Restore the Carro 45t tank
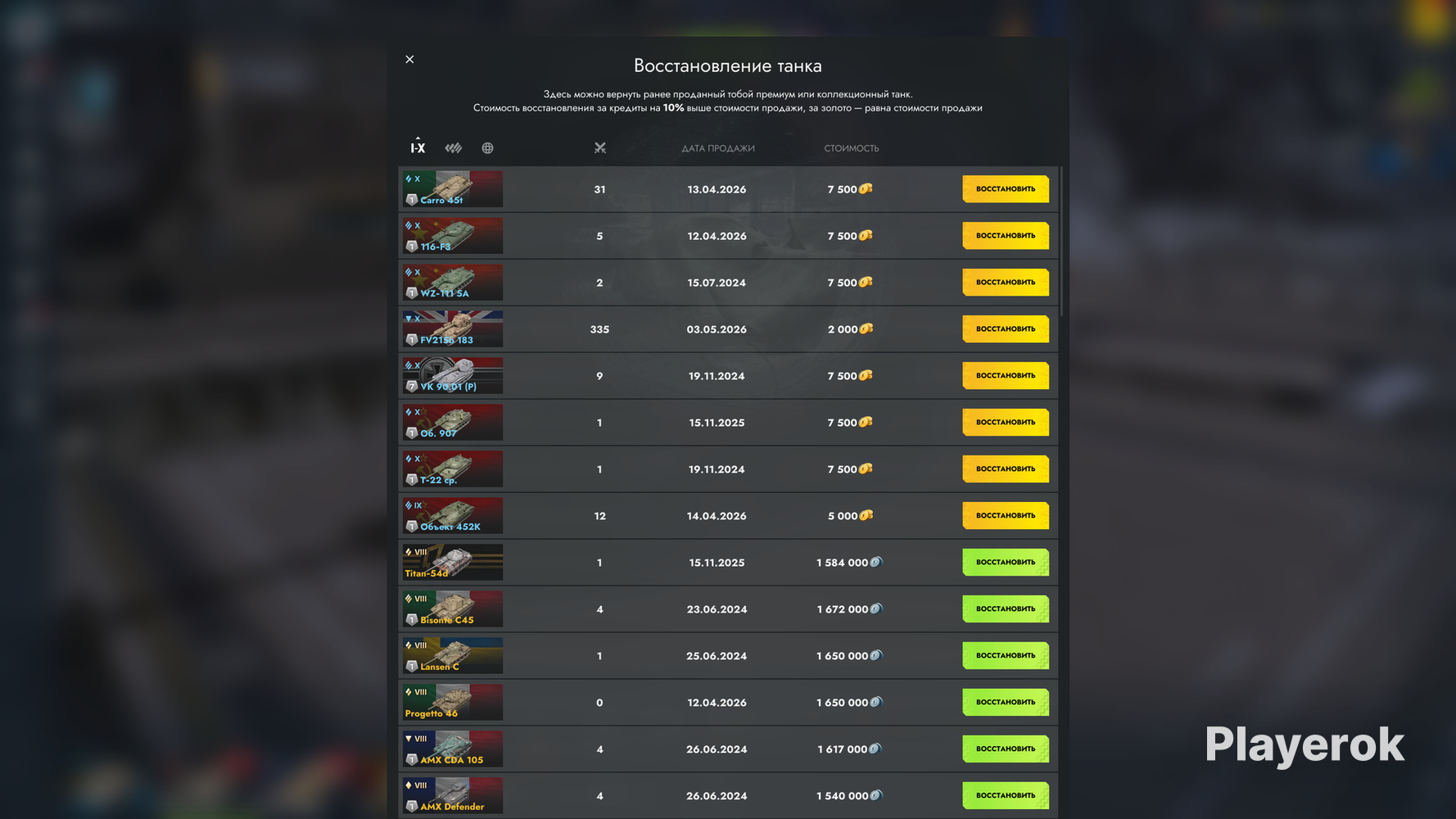 [1005, 189]
